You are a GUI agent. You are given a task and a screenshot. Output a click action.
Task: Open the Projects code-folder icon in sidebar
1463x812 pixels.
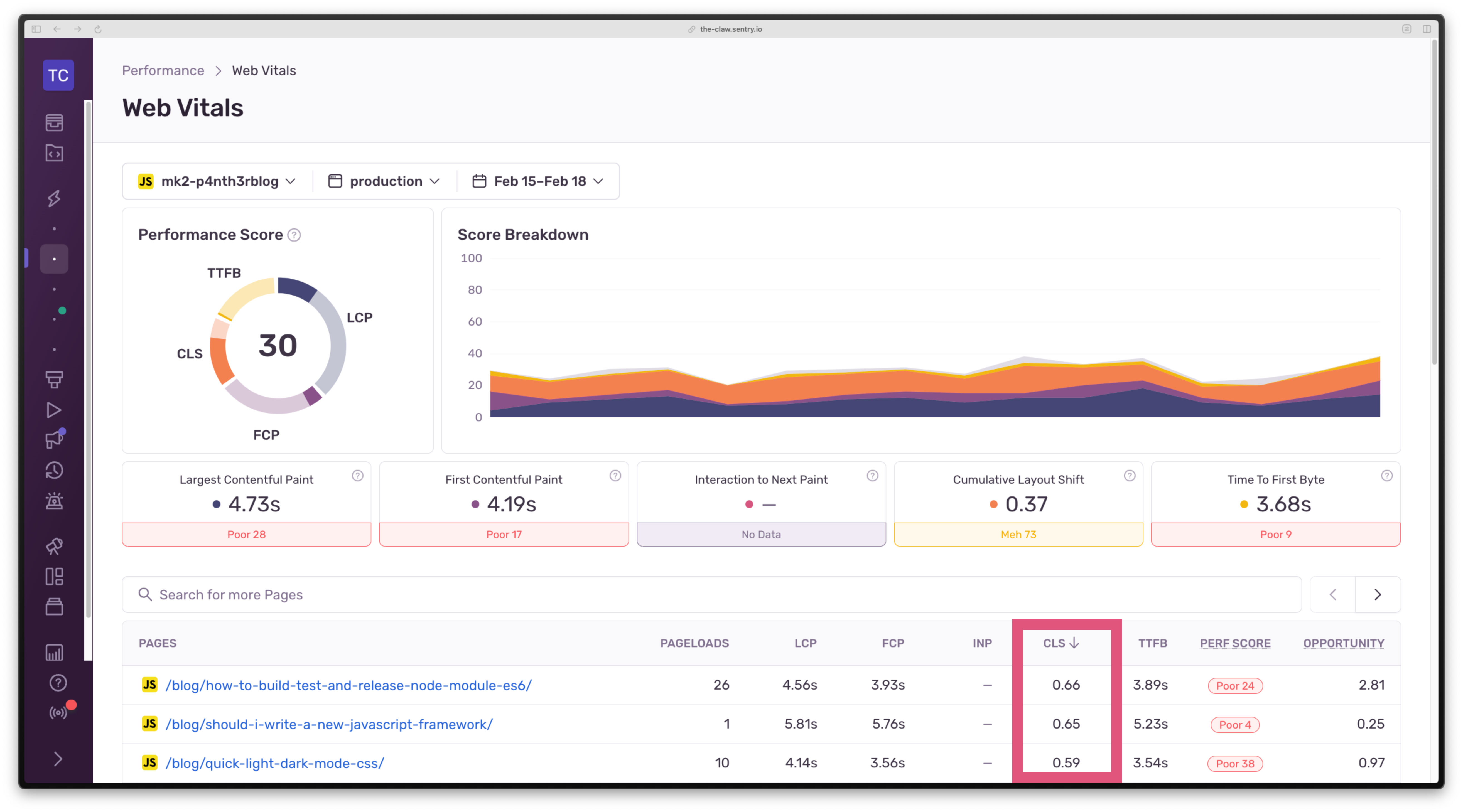[55, 153]
